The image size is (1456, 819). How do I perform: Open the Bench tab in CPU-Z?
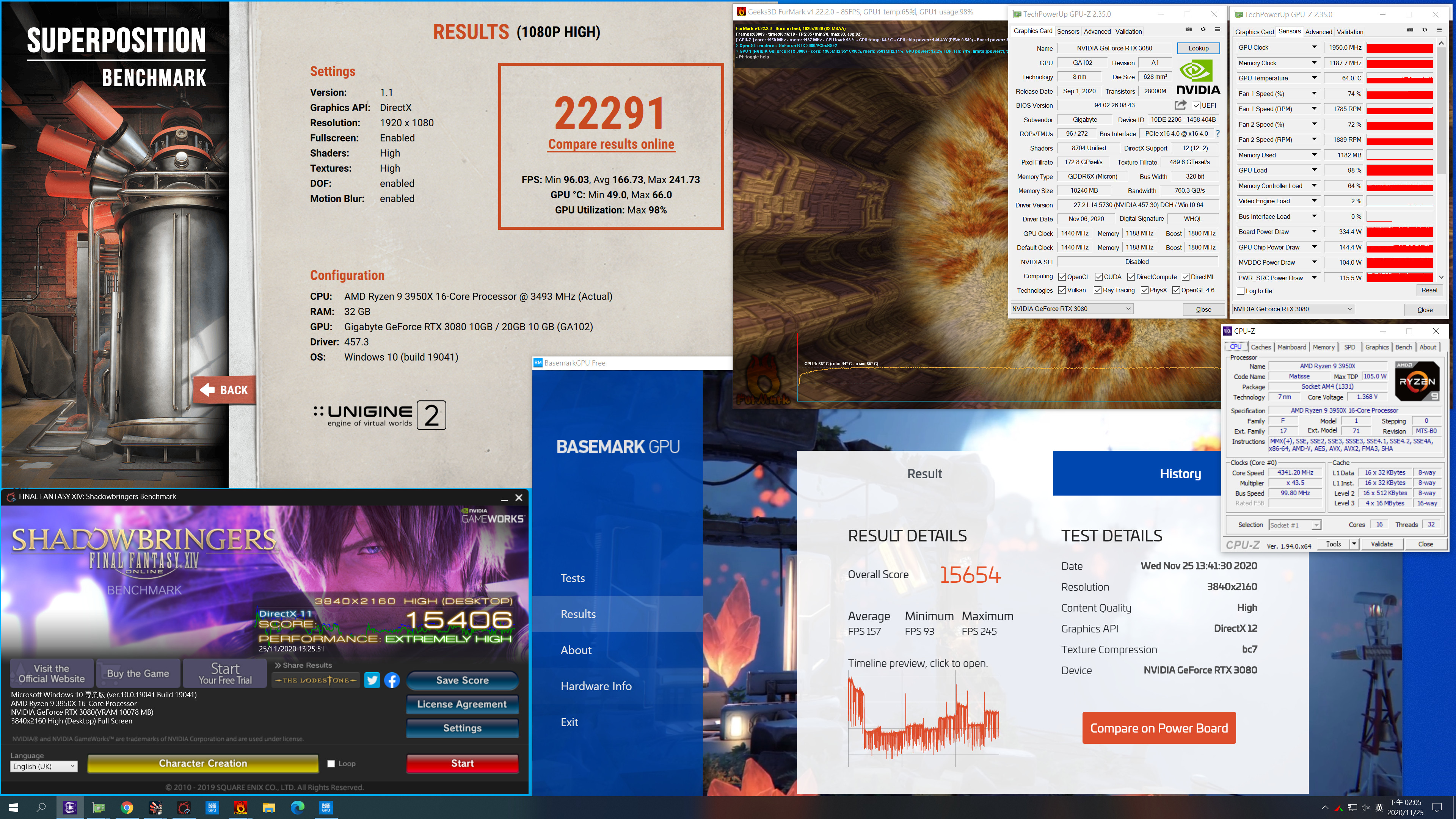point(1403,347)
